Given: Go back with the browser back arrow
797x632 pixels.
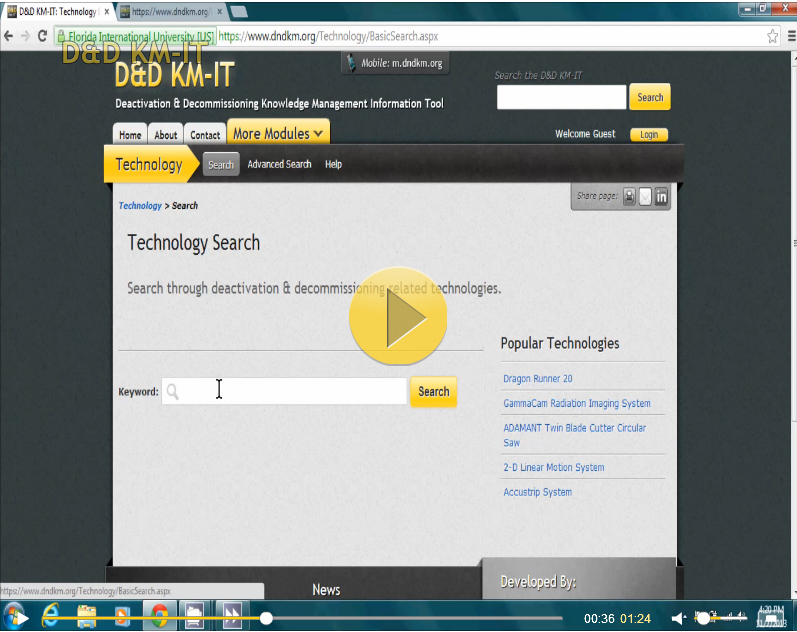Looking at the screenshot, I should click(9, 36).
